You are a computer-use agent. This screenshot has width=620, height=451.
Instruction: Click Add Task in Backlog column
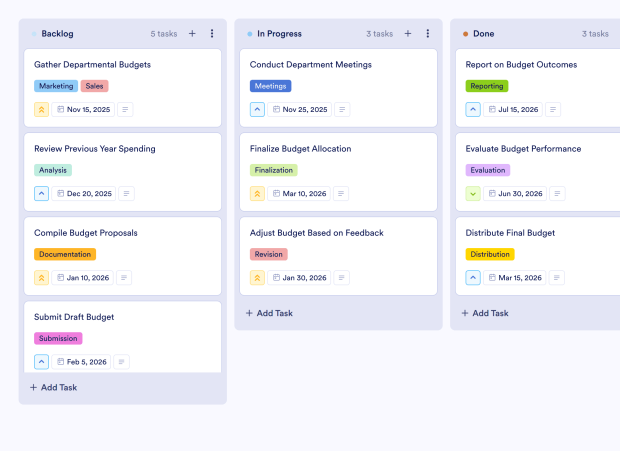(x=54, y=387)
